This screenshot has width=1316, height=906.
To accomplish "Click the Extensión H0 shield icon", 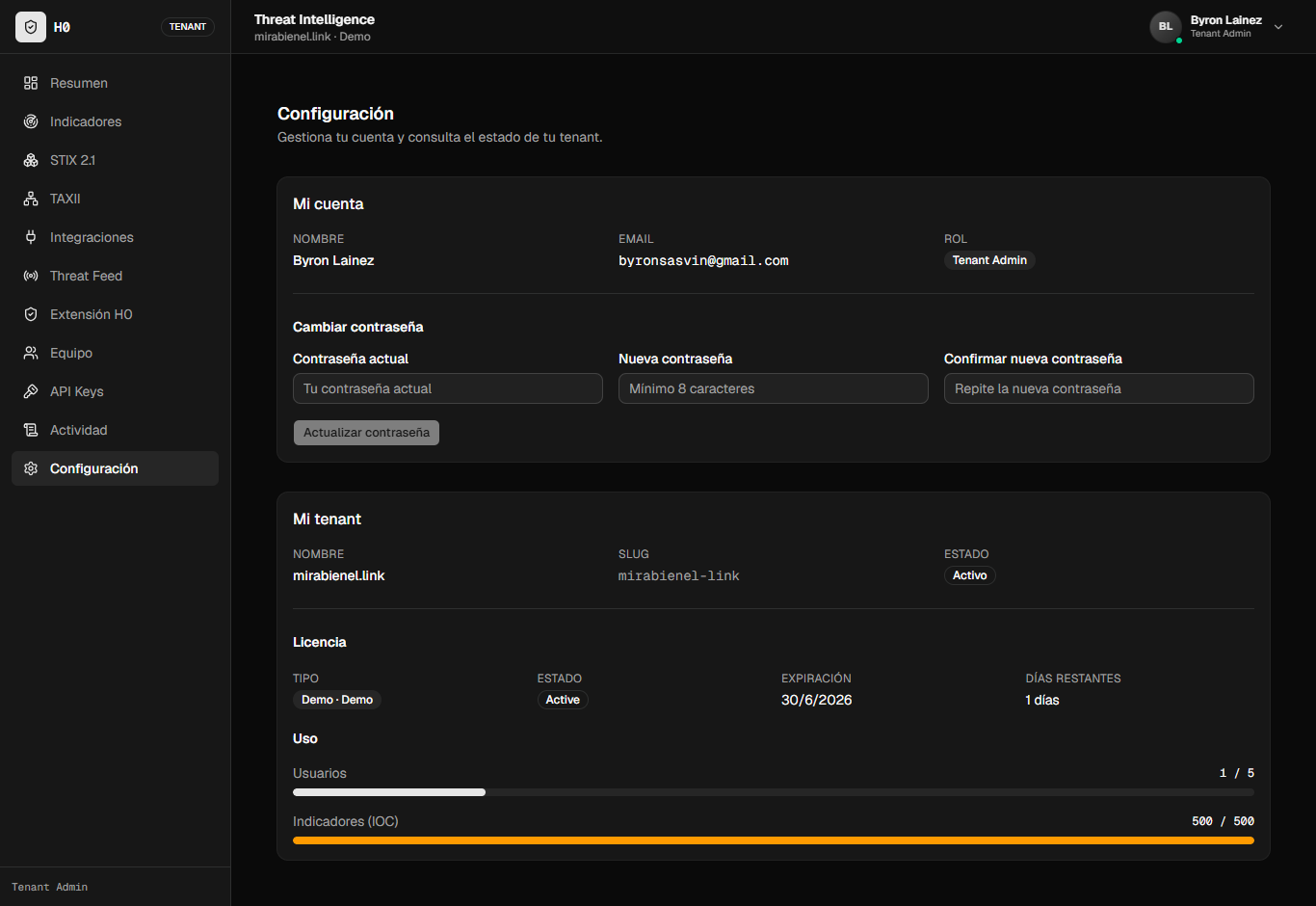I will point(31,314).
